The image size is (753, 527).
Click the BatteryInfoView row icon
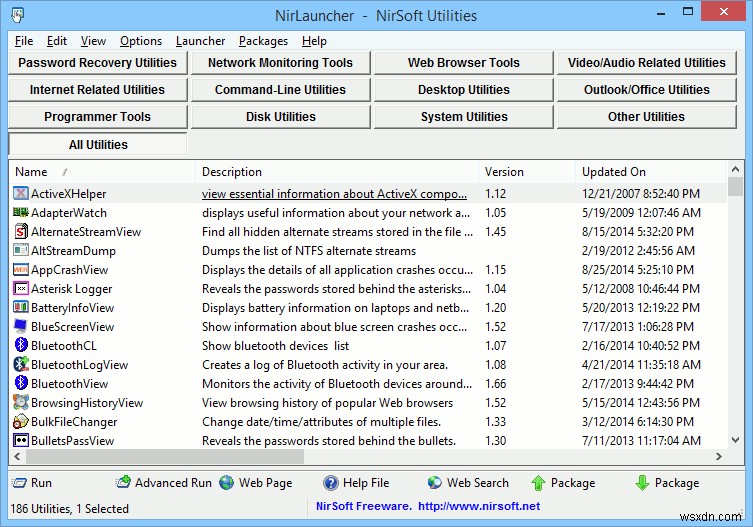coord(21,307)
